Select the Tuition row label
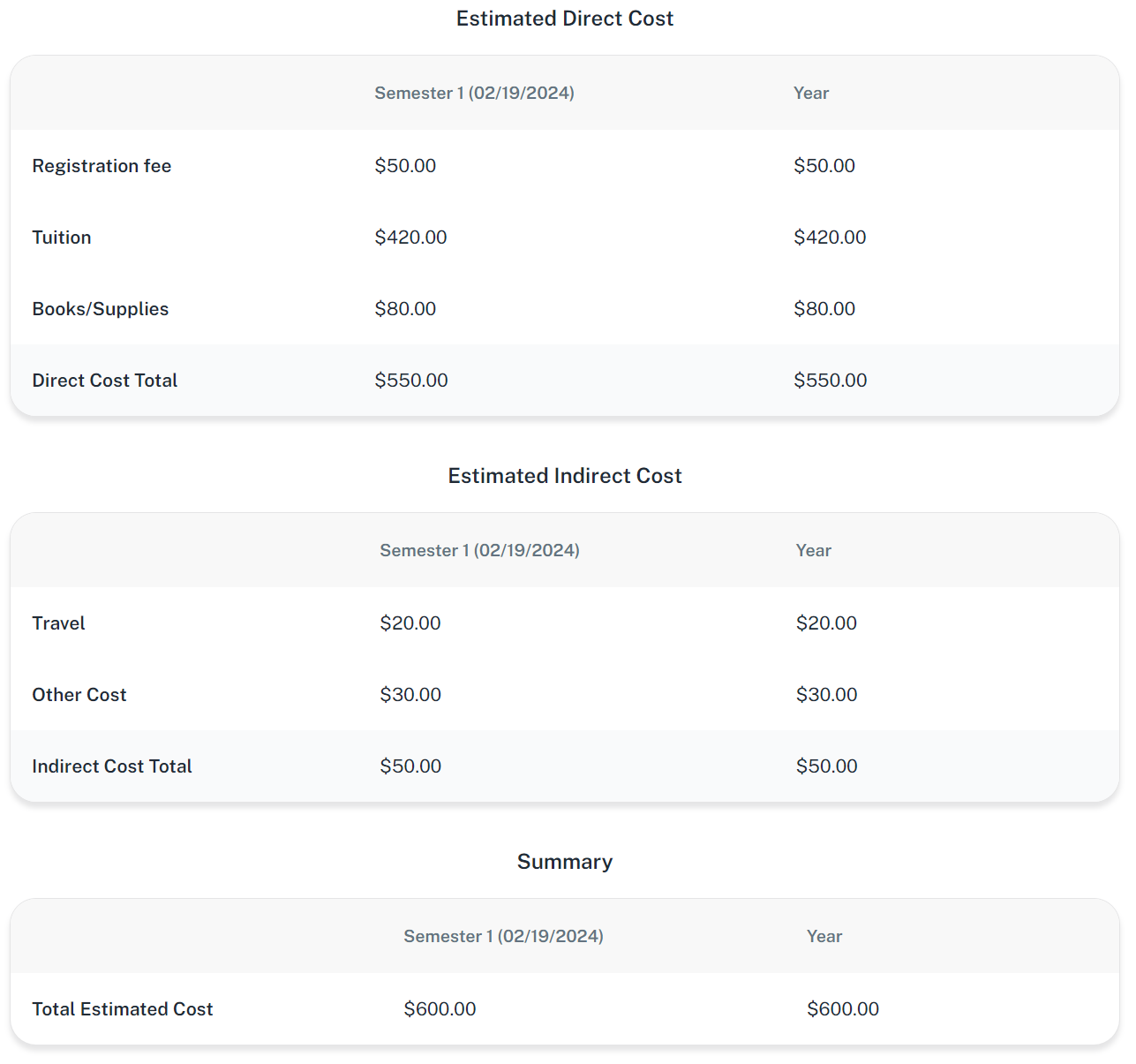 [62, 238]
